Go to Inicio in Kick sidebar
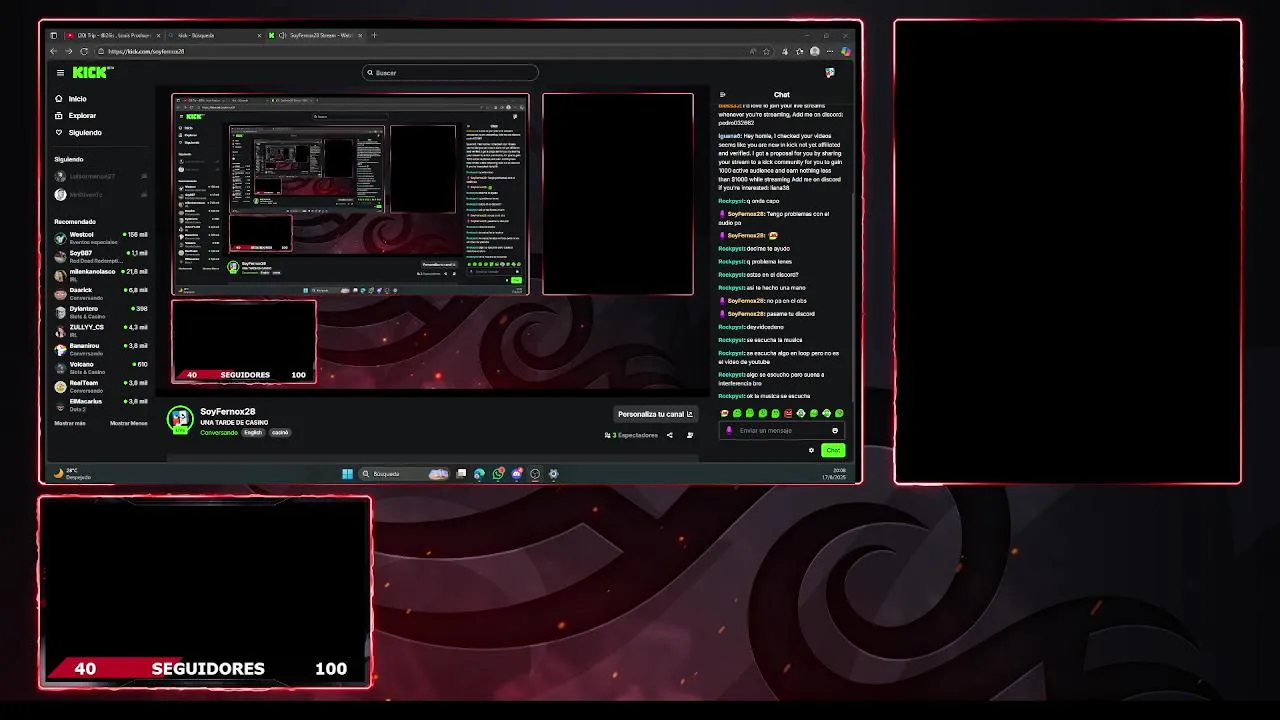The height and width of the screenshot is (720, 1280). [x=71, y=99]
